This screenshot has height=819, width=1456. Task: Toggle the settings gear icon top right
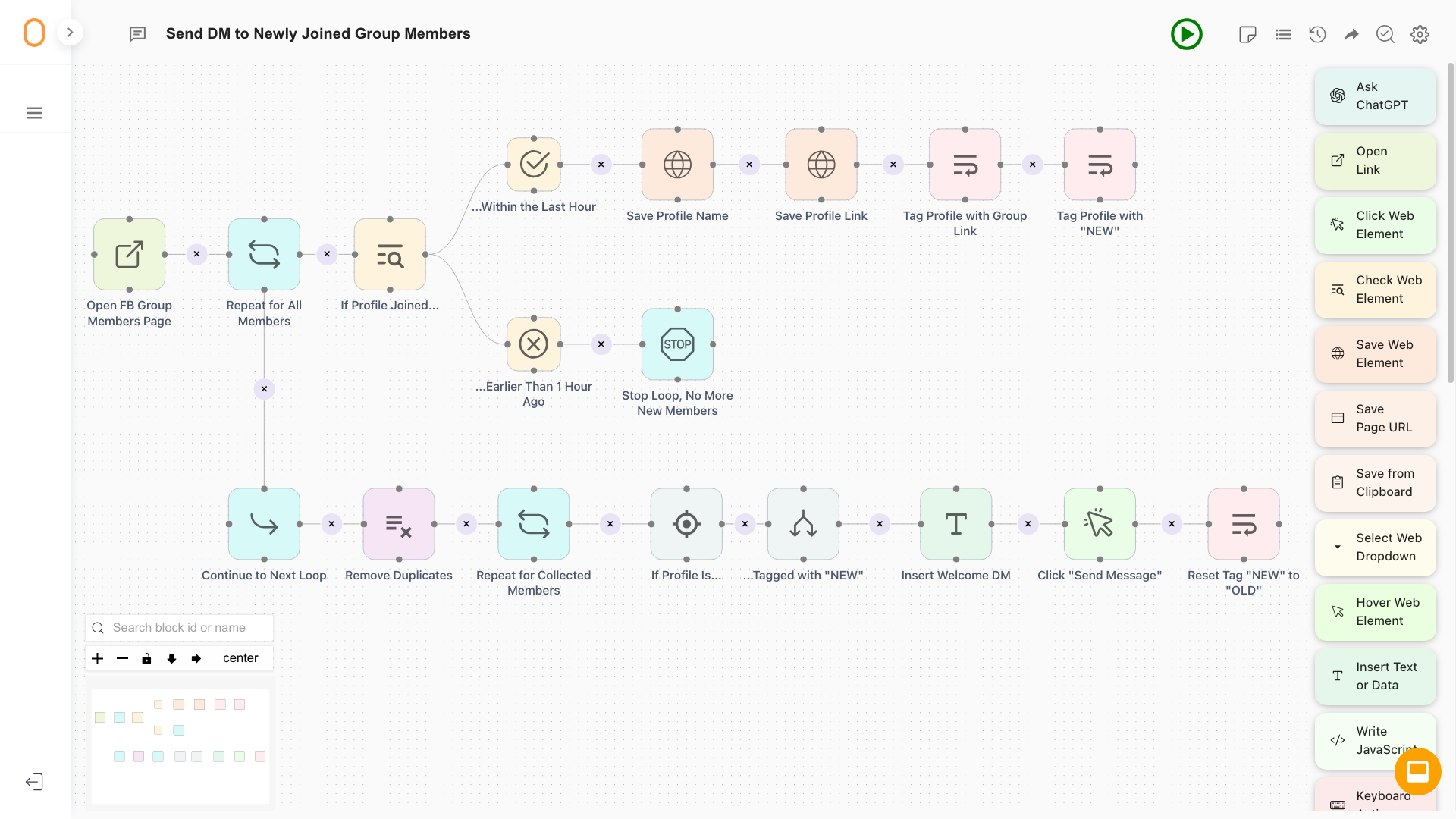tap(1423, 33)
